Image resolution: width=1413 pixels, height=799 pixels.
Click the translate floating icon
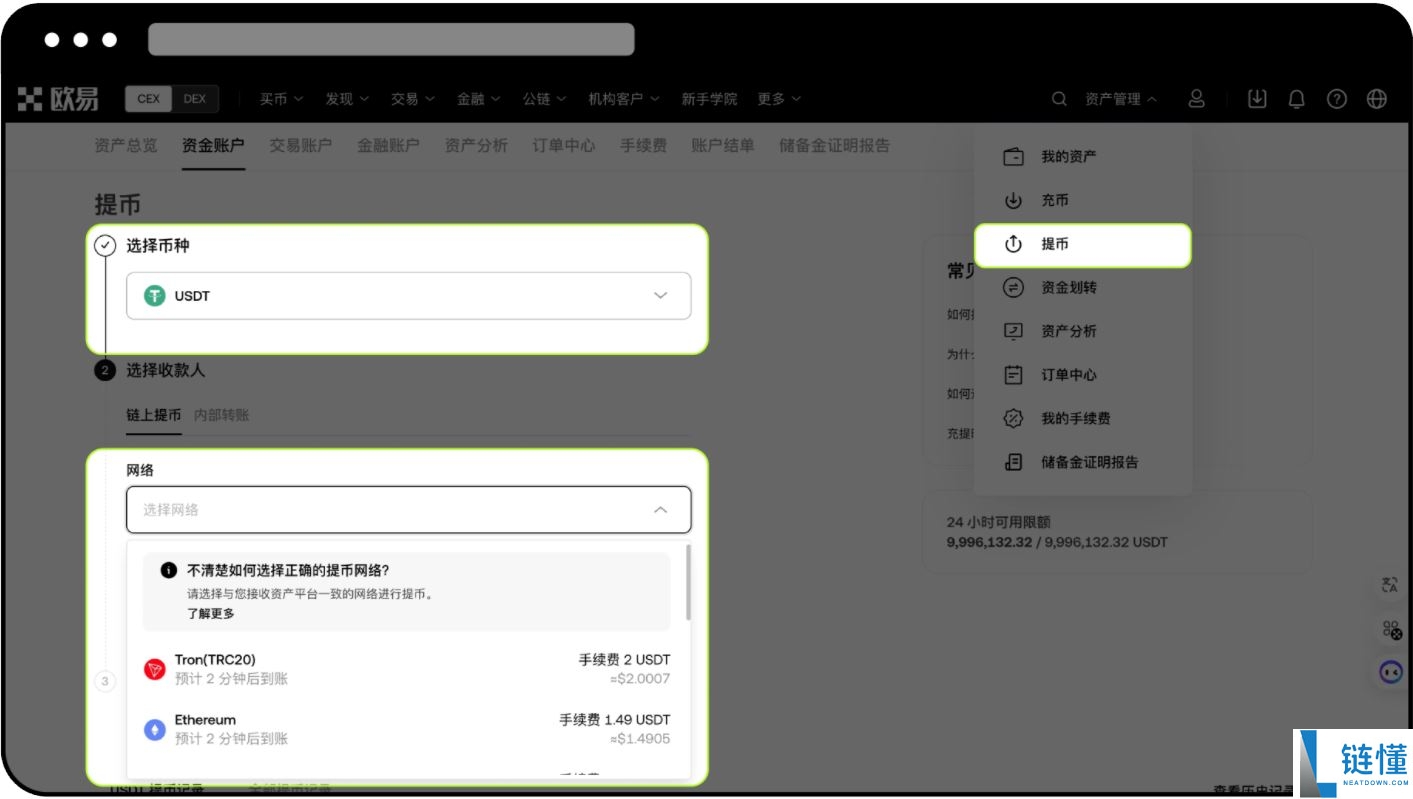pyautogui.click(x=1390, y=586)
